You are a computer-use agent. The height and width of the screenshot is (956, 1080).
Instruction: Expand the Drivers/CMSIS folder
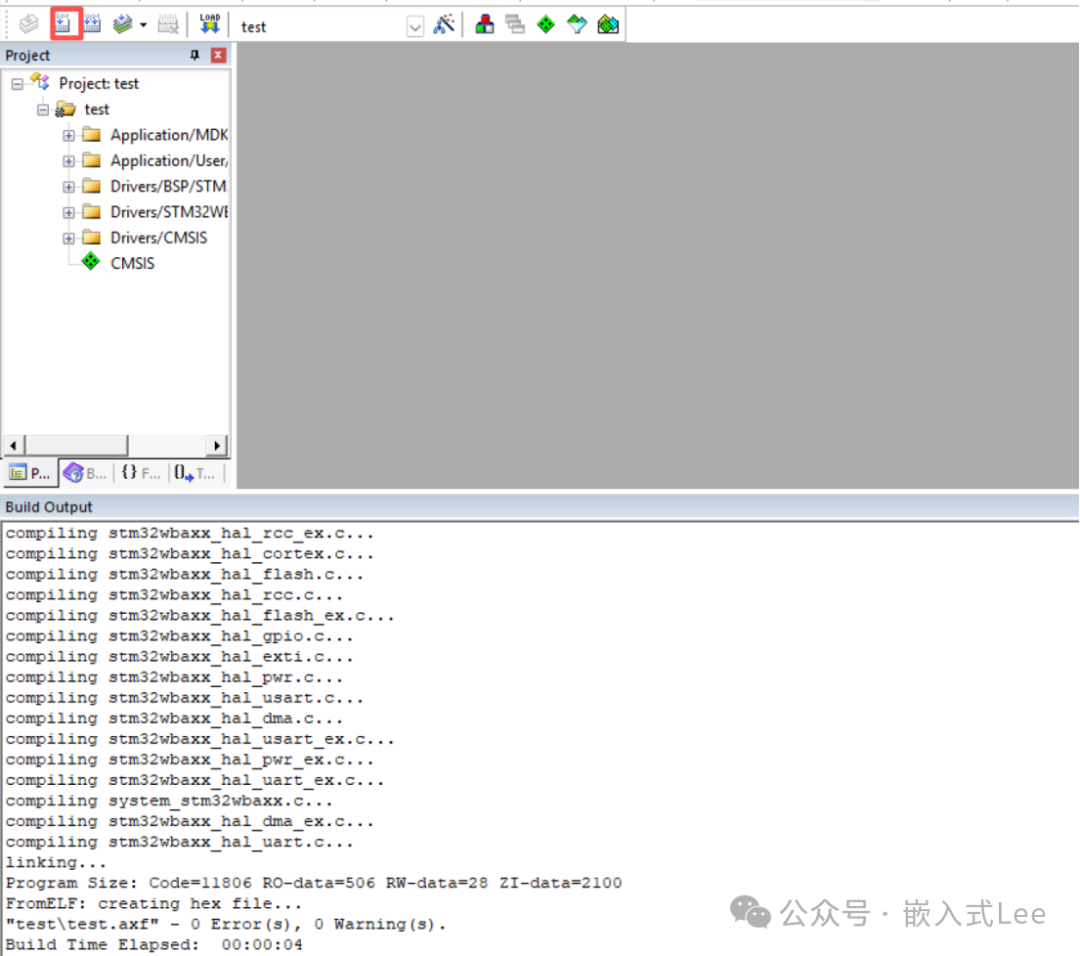point(68,238)
